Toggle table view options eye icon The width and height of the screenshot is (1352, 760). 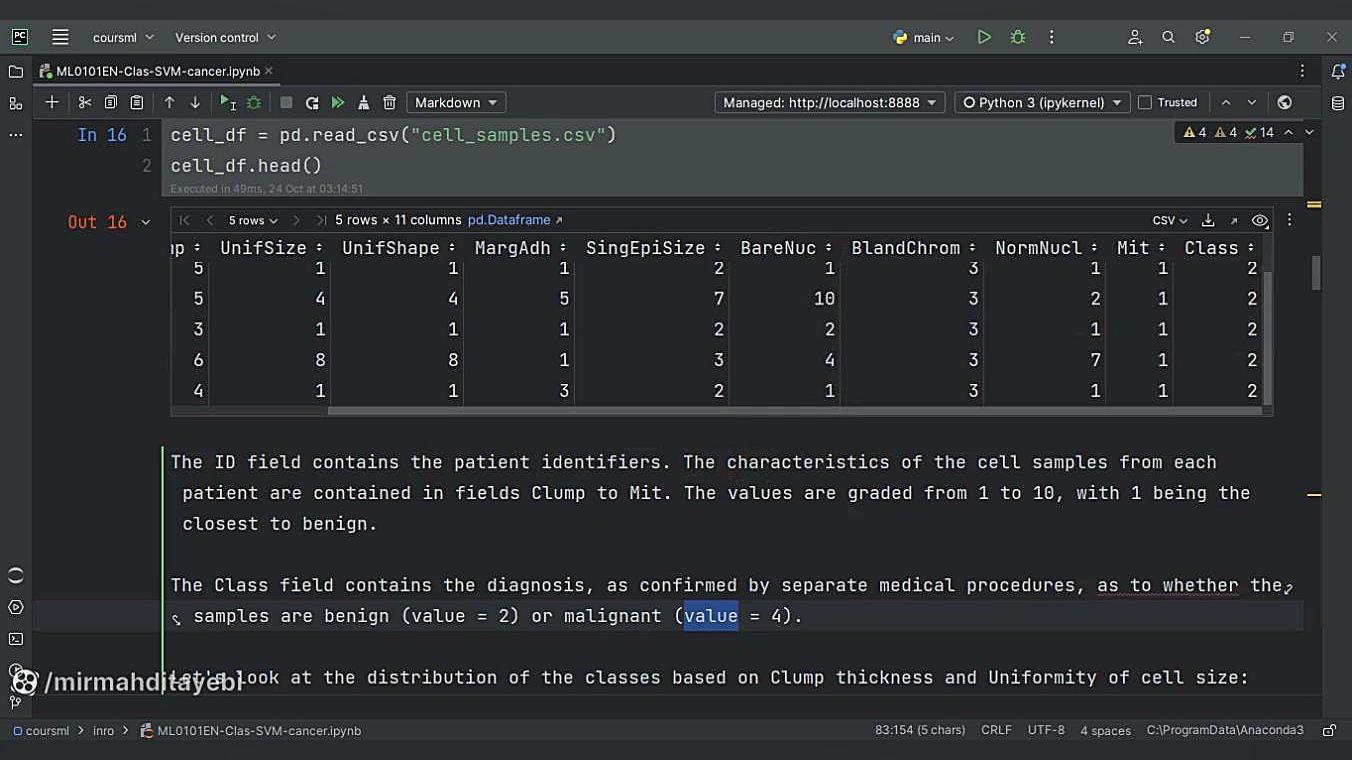click(x=1260, y=220)
